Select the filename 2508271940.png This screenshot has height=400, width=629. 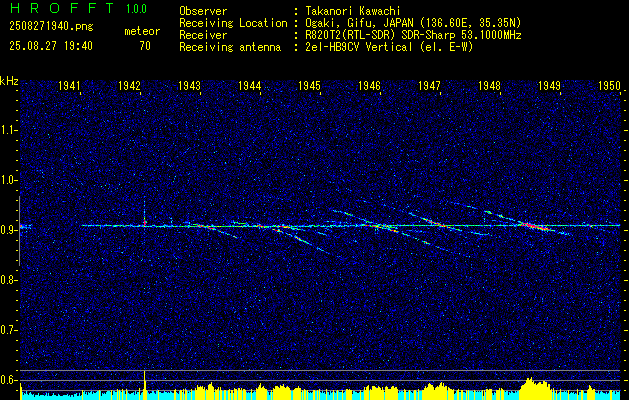point(51,26)
